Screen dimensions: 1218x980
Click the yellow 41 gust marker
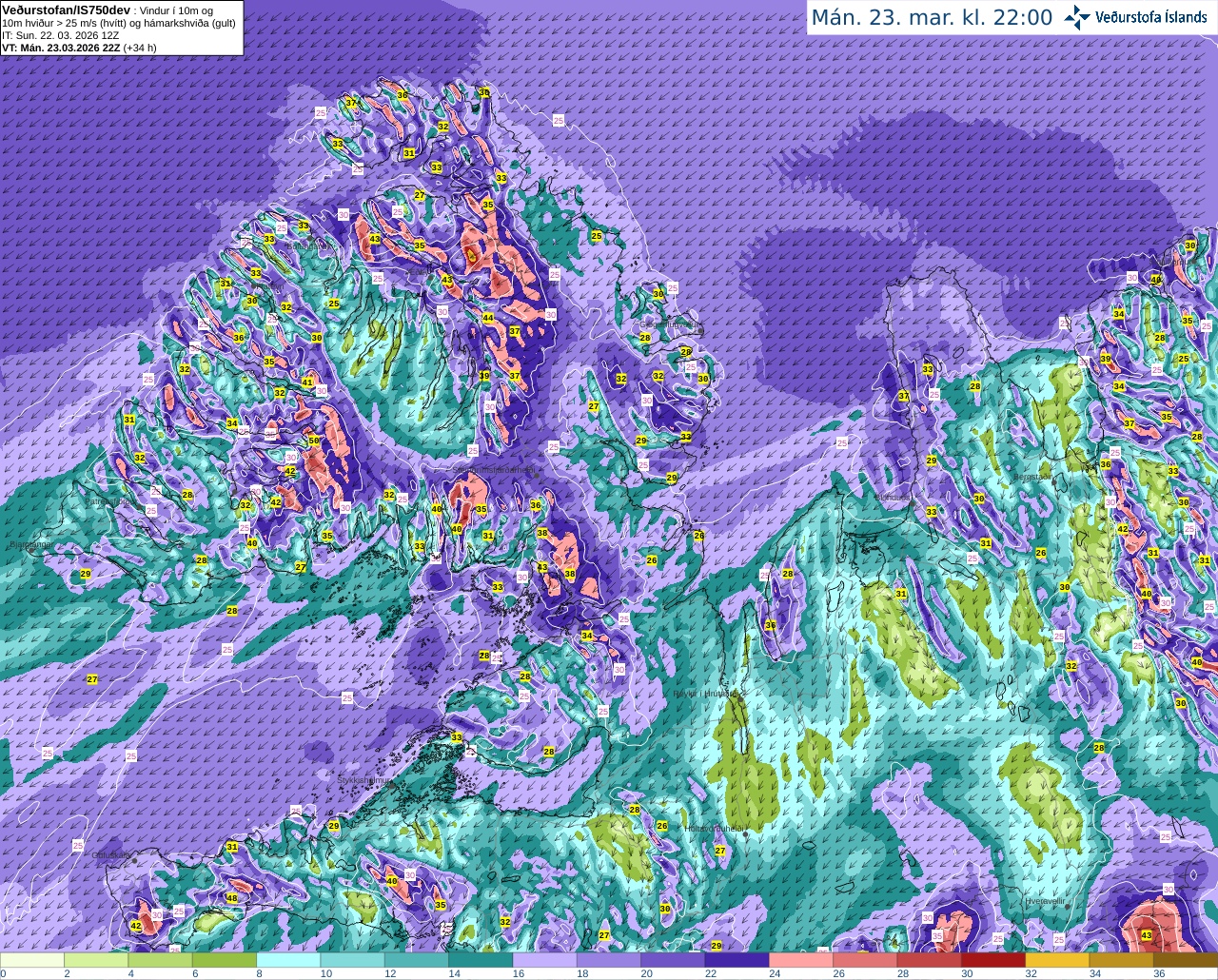click(x=307, y=382)
